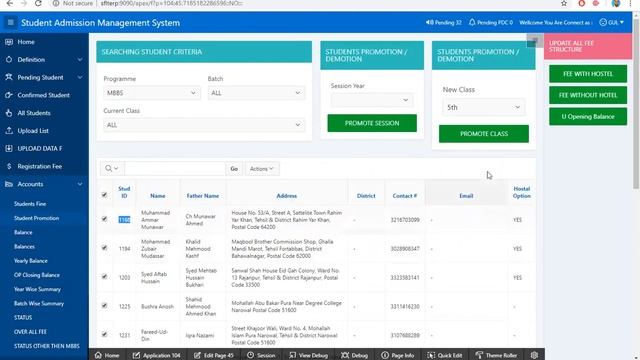
Task: Uncheck row for Muhammad Ammar Munawar
Action: coord(104,219)
